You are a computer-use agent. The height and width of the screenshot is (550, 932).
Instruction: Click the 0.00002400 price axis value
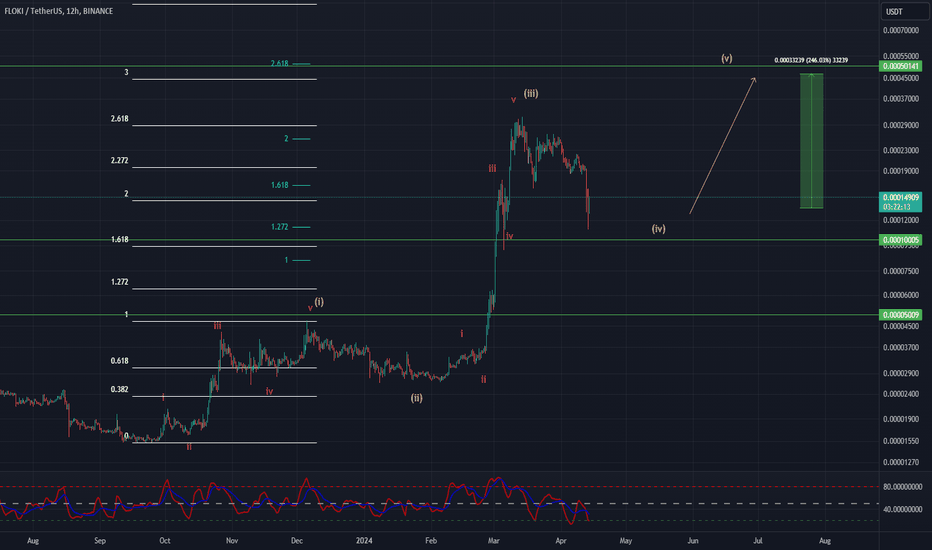click(900, 394)
